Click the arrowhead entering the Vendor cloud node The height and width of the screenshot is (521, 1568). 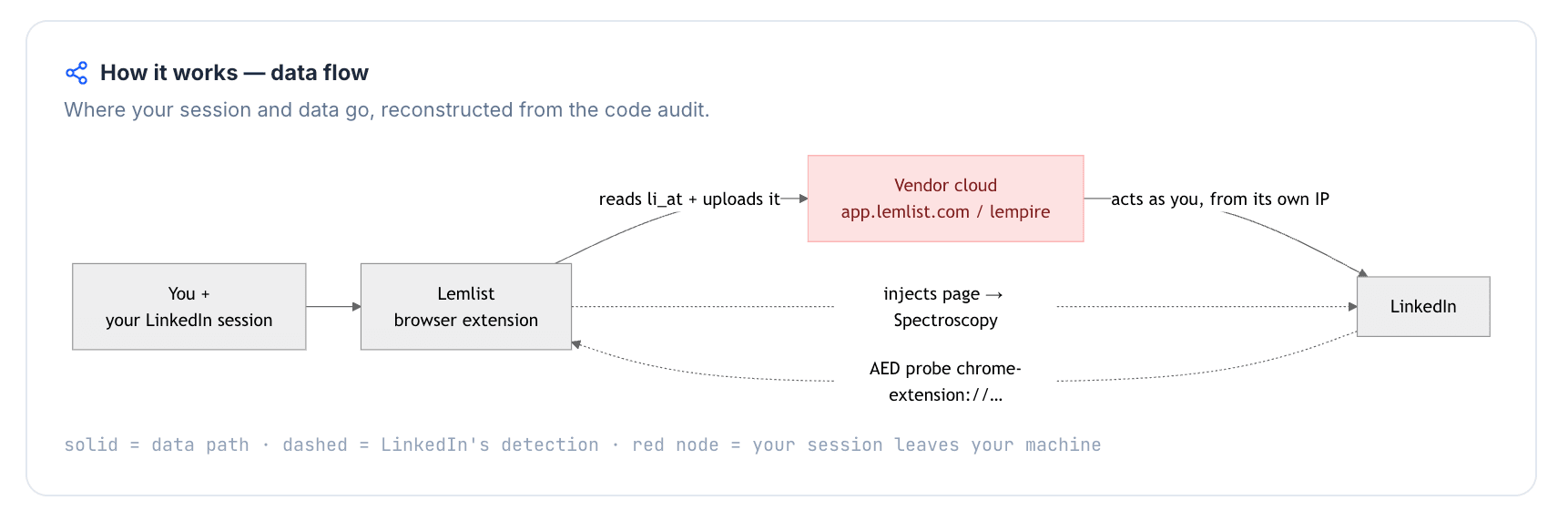tap(803, 199)
